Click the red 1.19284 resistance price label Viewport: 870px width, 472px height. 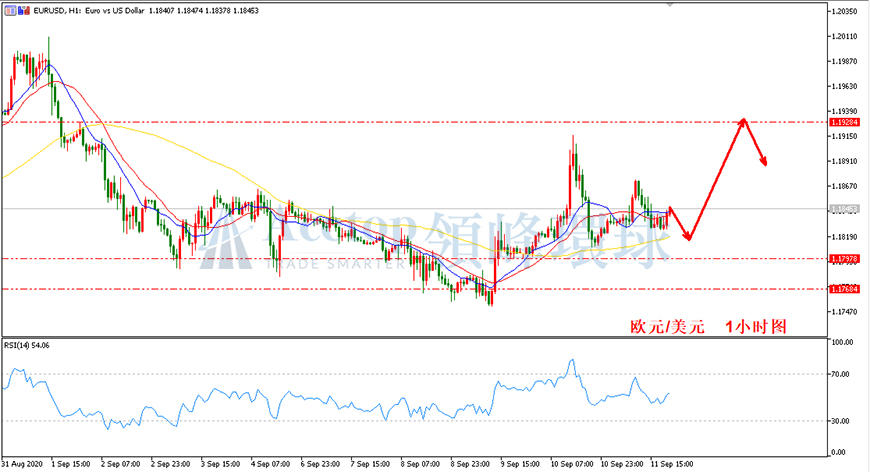coord(844,122)
